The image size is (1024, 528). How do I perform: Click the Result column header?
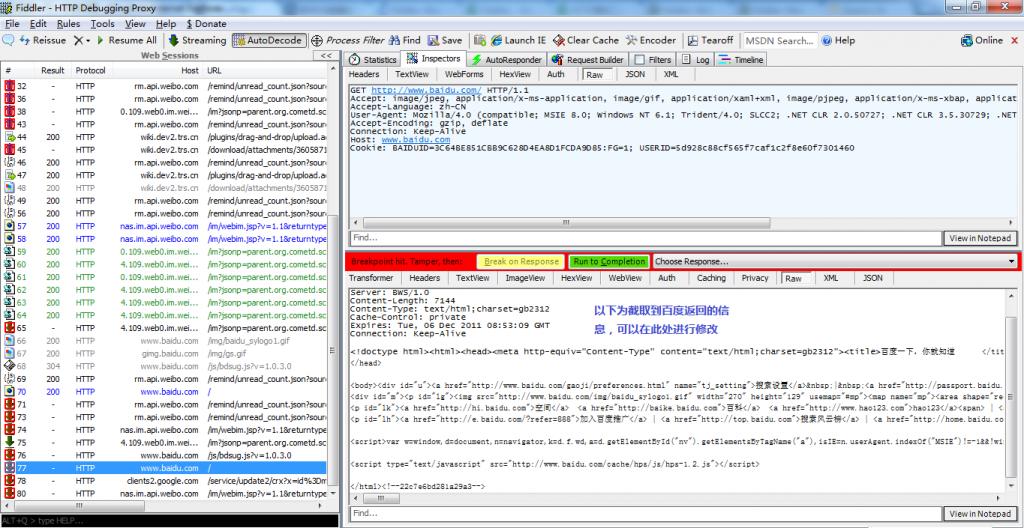tap(53, 71)
